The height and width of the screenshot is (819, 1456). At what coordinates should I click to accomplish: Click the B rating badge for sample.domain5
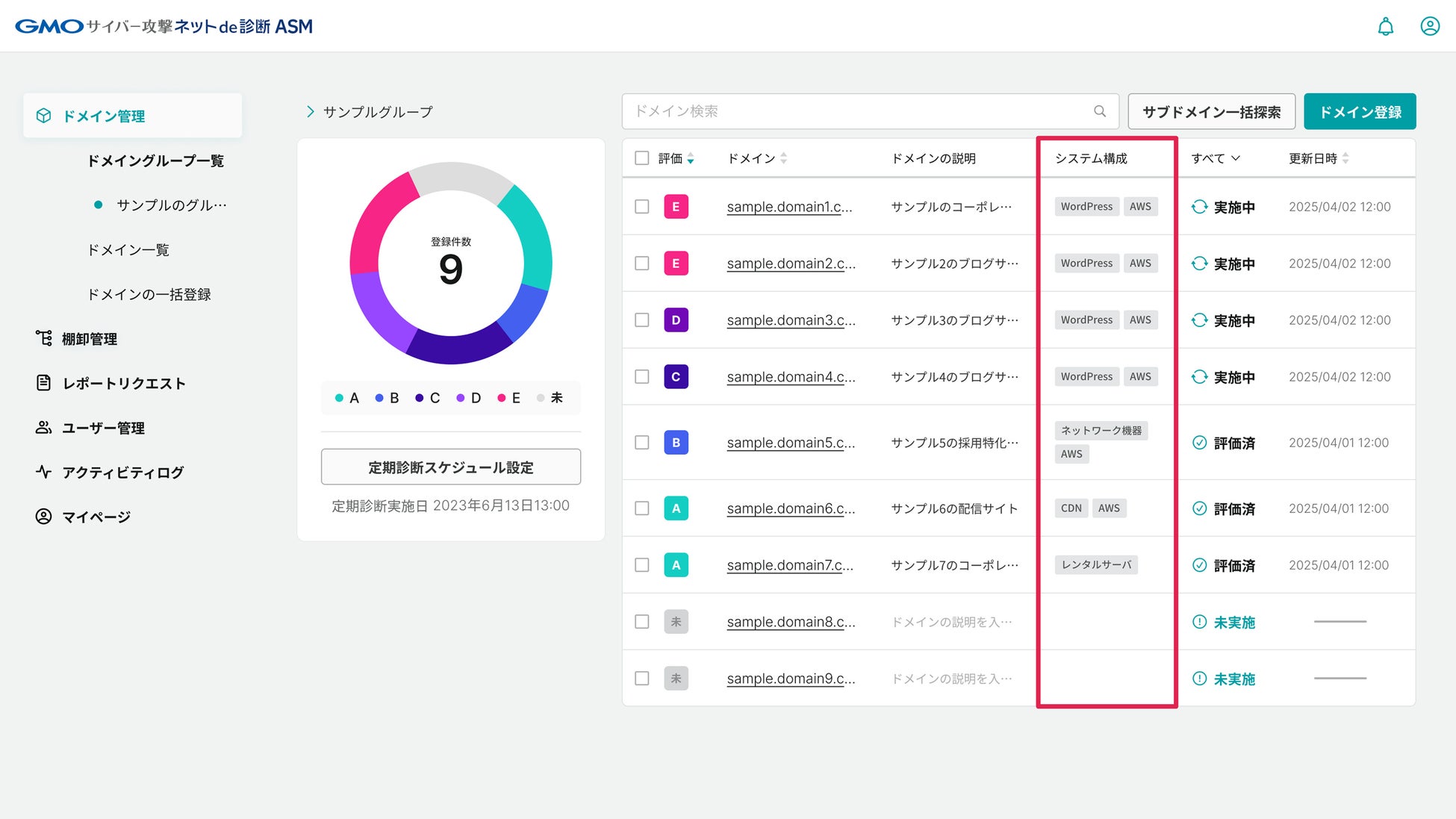click(676, 443)
